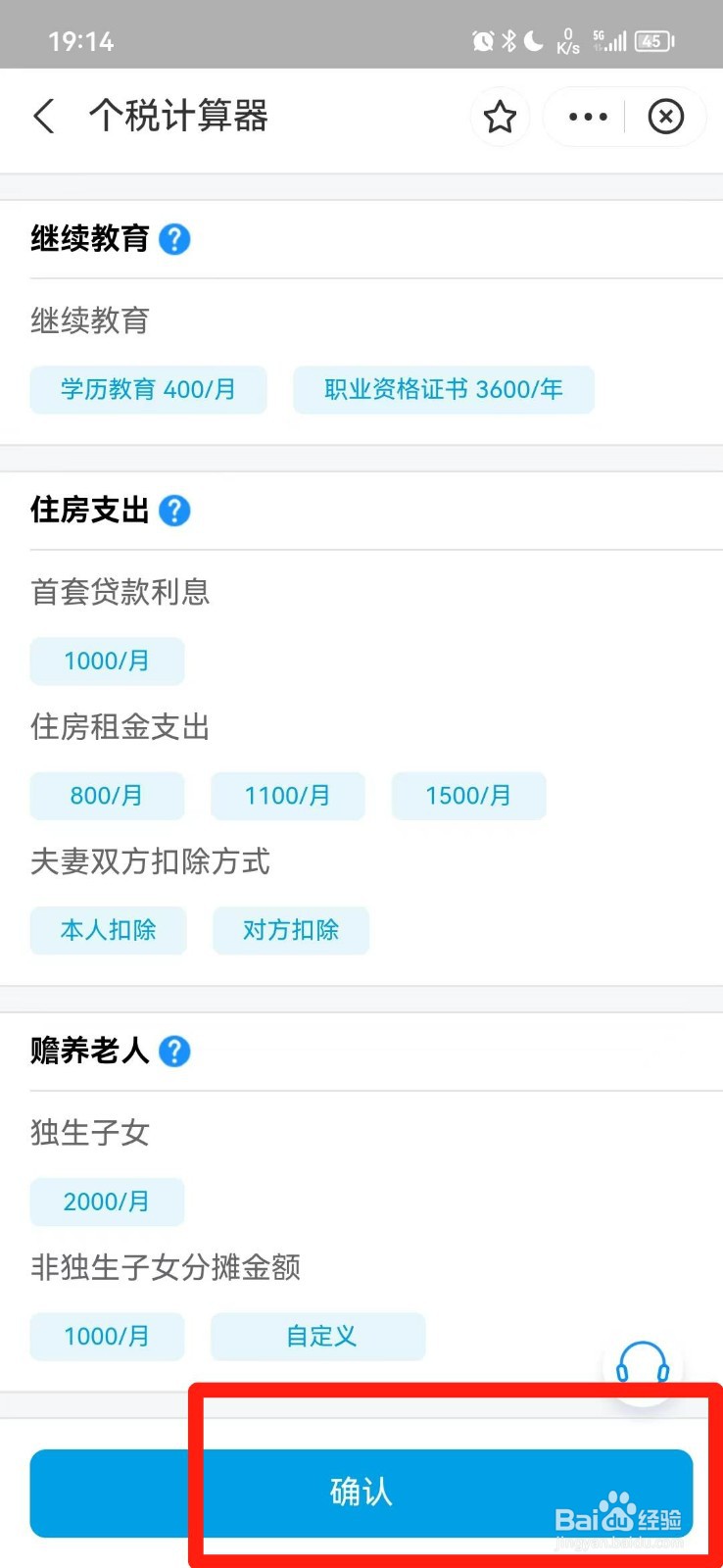Tap the back arrow icon
The height and width of the screenshot is (1568, 723).
pyautogui.click(x=44, y=117)
